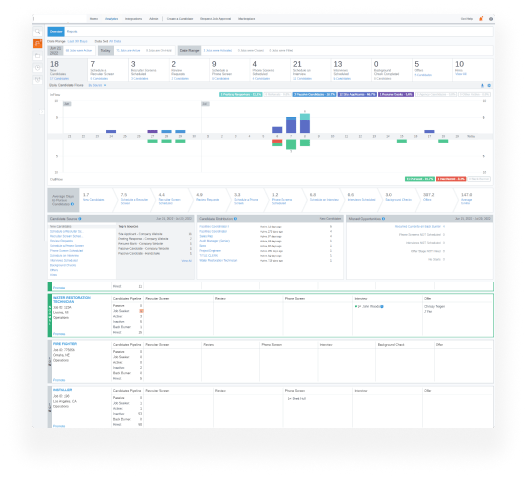
Task: Click the orange notification icon at top right
Action: (x=481, y=19)
